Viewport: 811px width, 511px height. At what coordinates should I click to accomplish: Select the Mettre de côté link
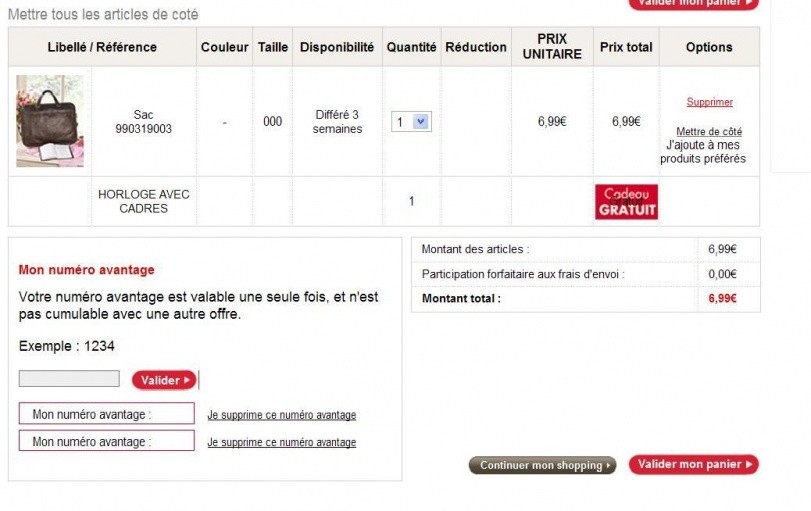coord(709,132)
